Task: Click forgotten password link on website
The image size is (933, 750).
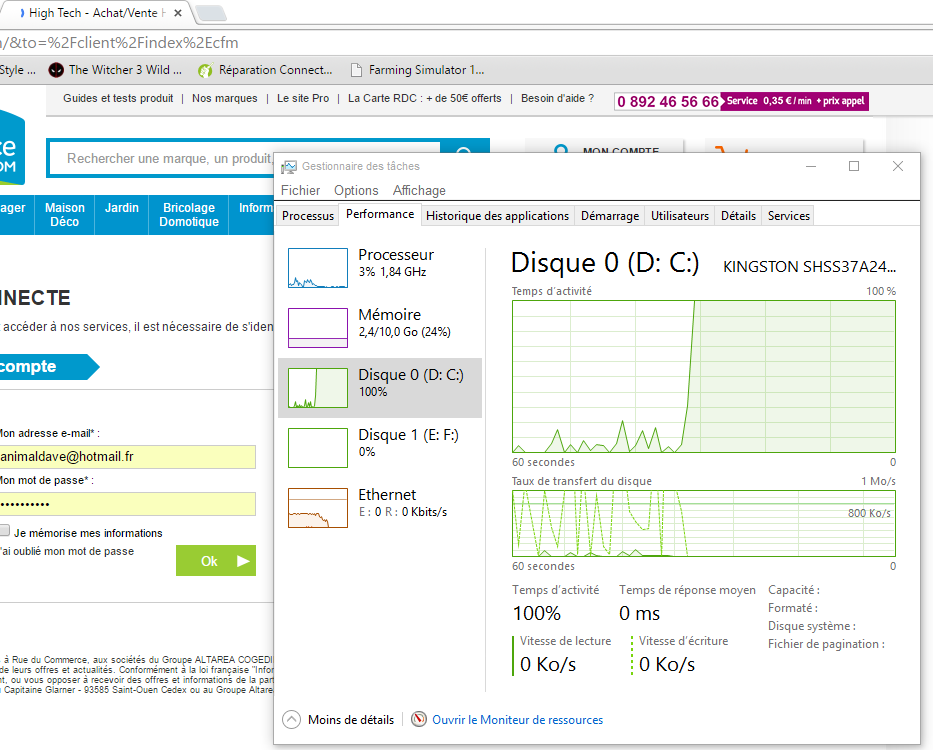Action: (x=67, y=551)
